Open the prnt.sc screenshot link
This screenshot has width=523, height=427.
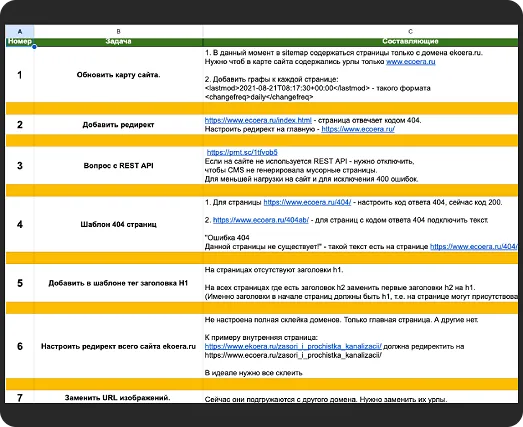coord(242,152)
